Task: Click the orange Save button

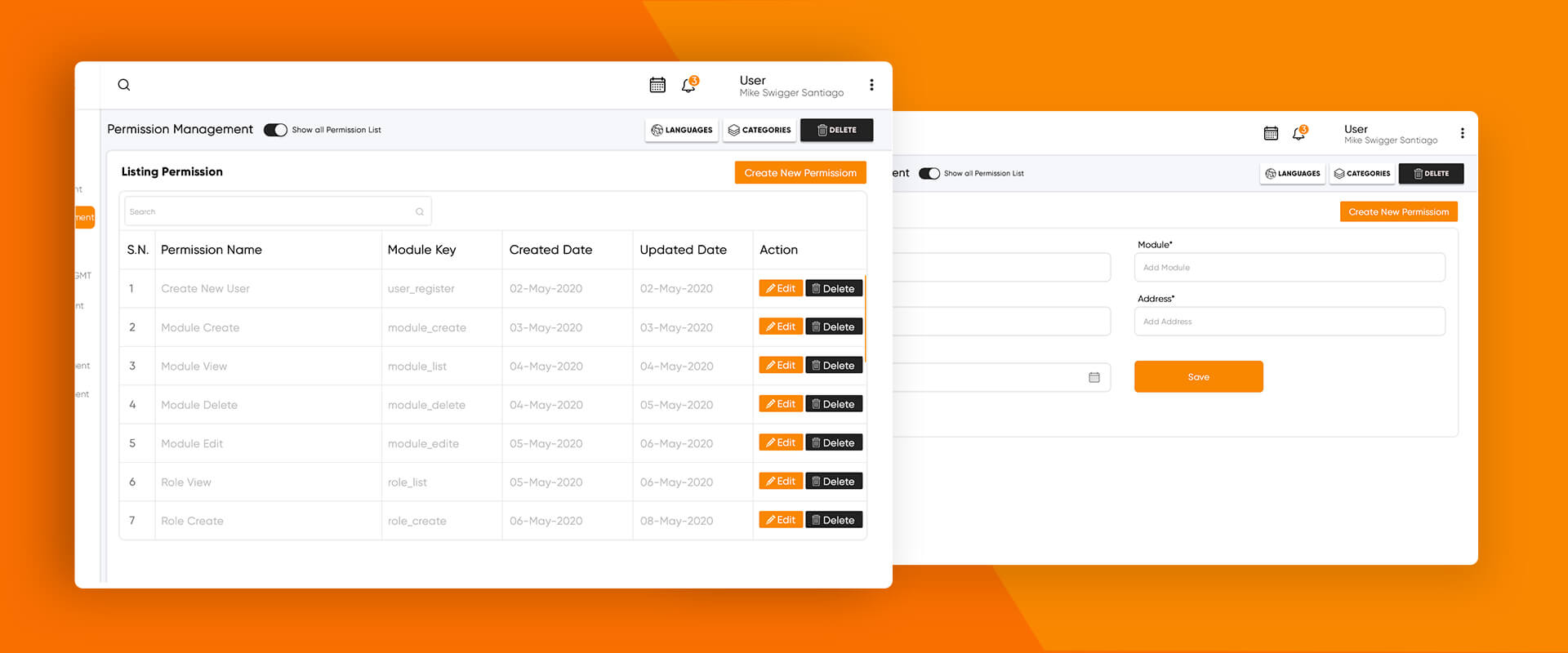Action: 1198,377
